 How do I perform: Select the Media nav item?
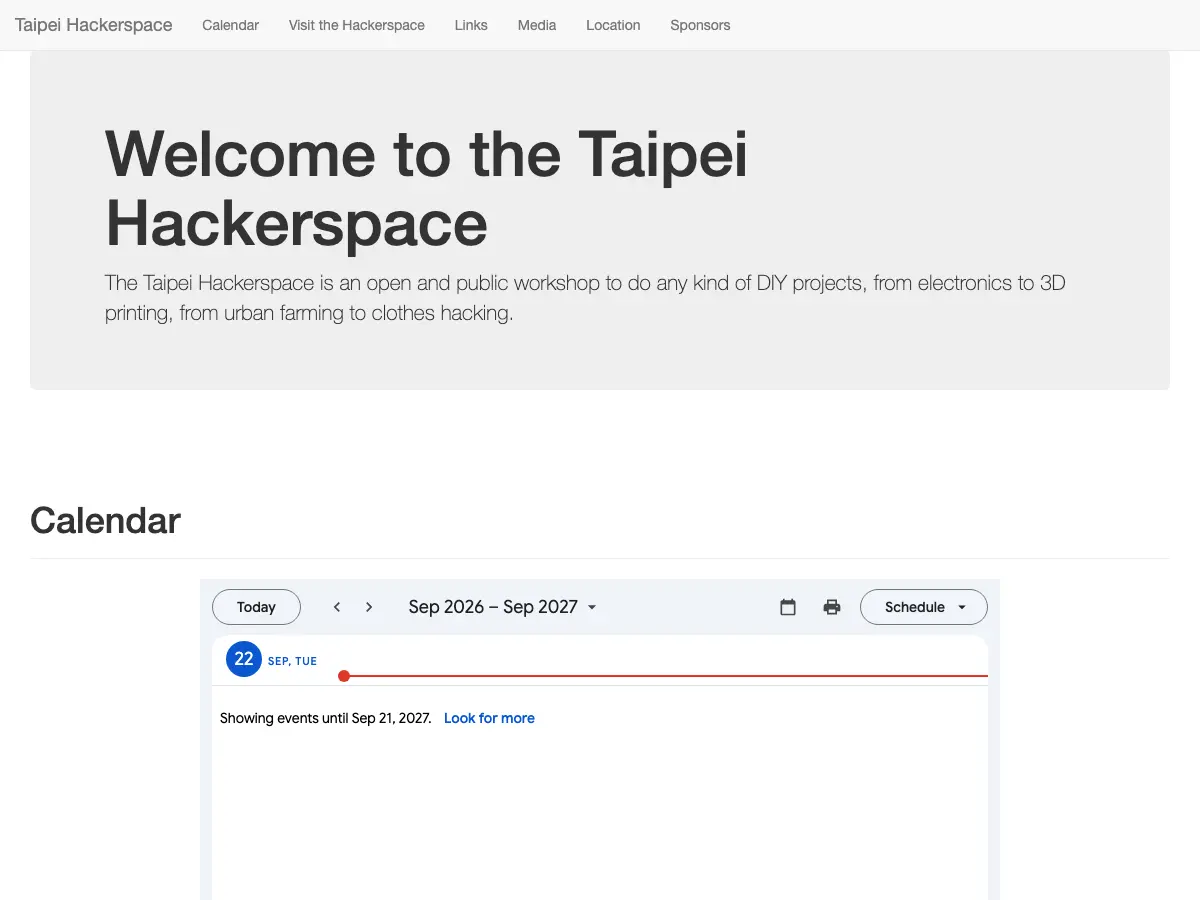[537, 25]
